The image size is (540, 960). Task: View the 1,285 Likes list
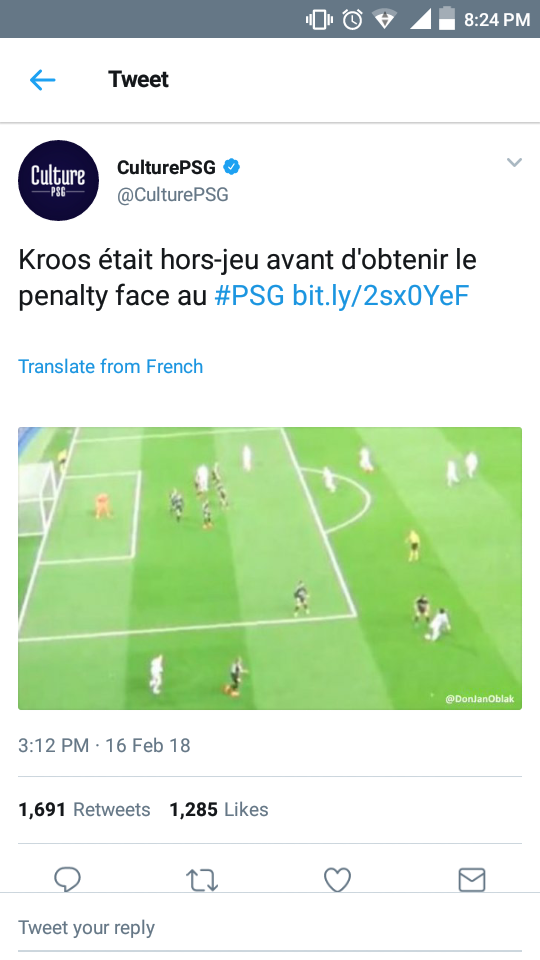219,809
